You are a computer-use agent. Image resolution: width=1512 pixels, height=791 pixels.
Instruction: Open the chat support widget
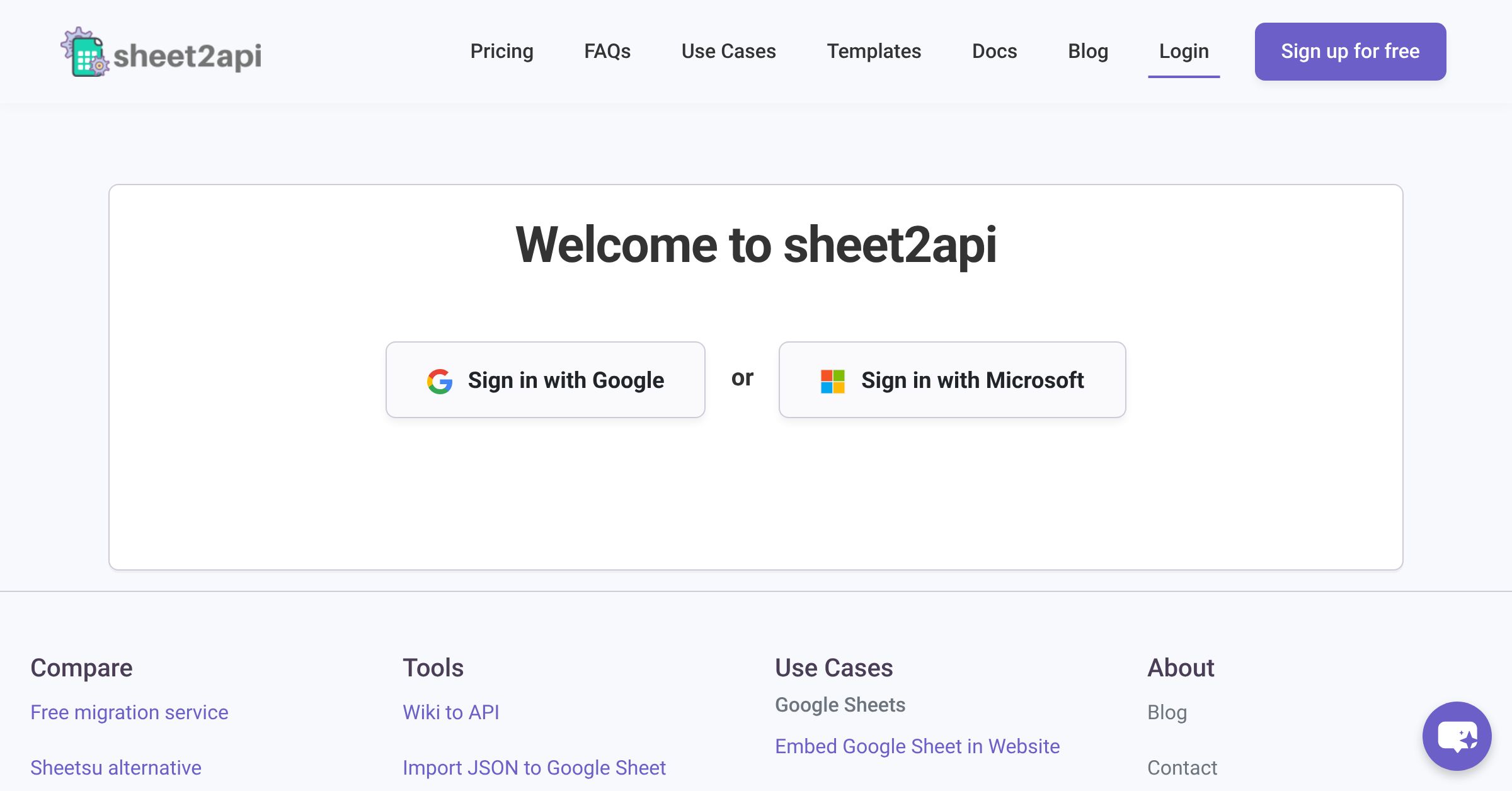tap(1456, 736)
